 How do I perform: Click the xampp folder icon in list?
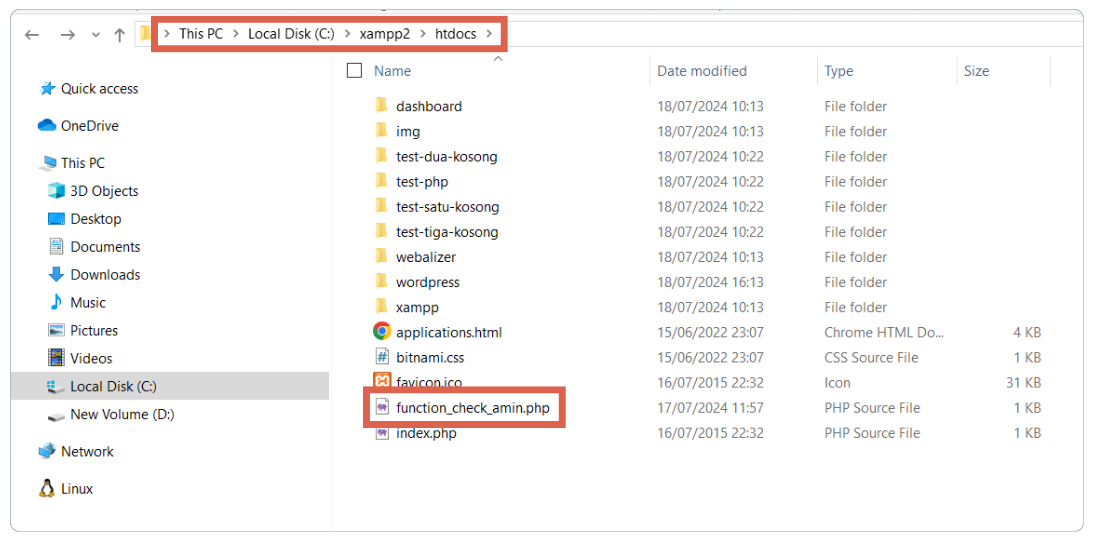click(x=381, y=306)
